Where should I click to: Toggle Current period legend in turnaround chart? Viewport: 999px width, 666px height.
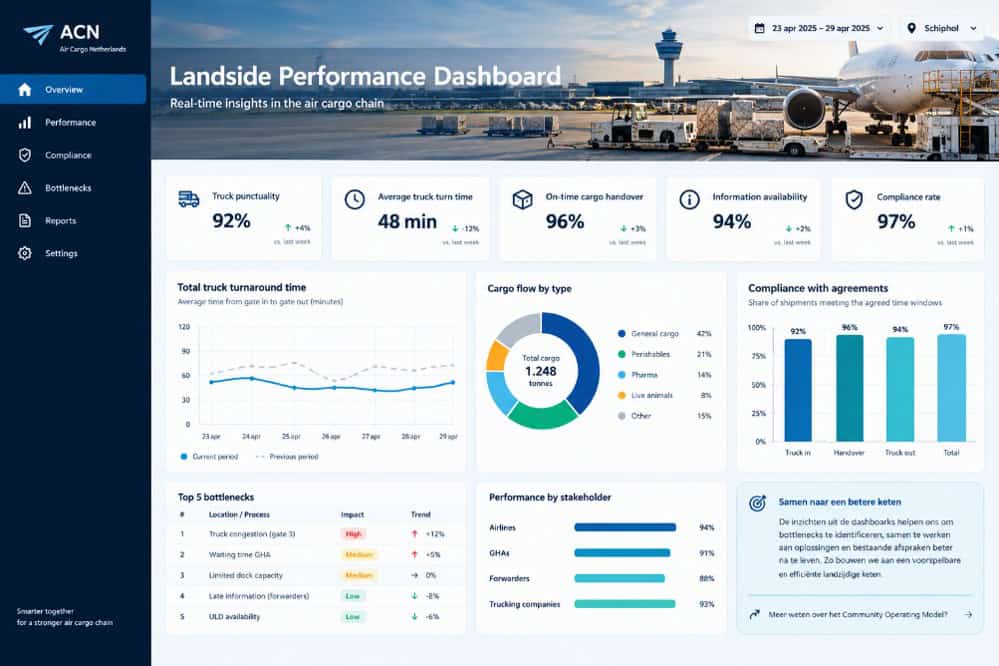tap(209, 456)
